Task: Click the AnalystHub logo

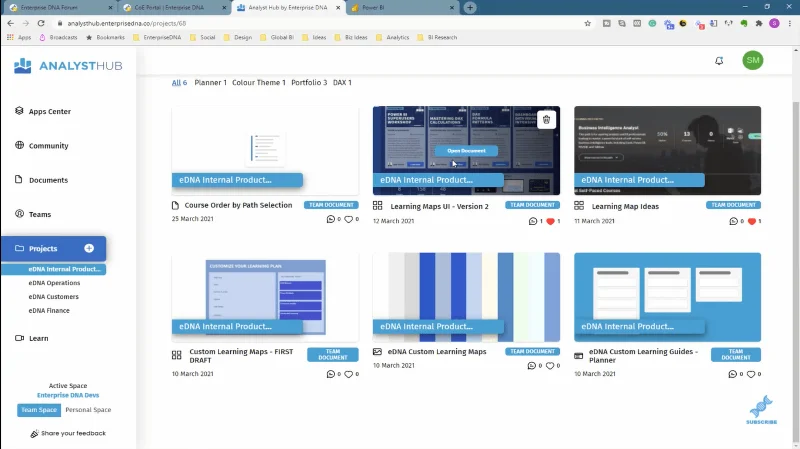Action: tap(68, 65)
